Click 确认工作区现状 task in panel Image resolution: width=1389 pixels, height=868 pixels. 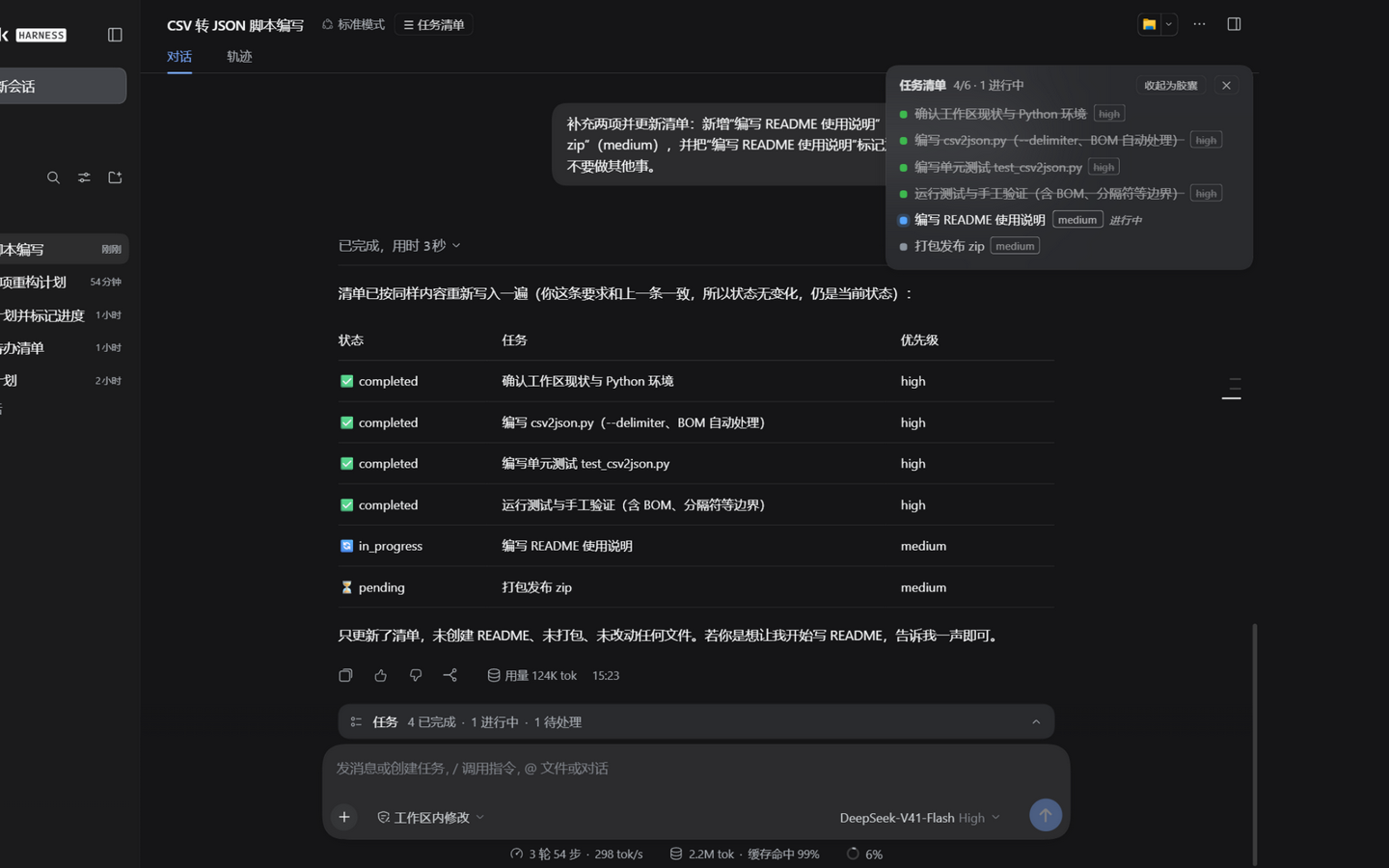pyautogui.click(x=1000, y=114)
